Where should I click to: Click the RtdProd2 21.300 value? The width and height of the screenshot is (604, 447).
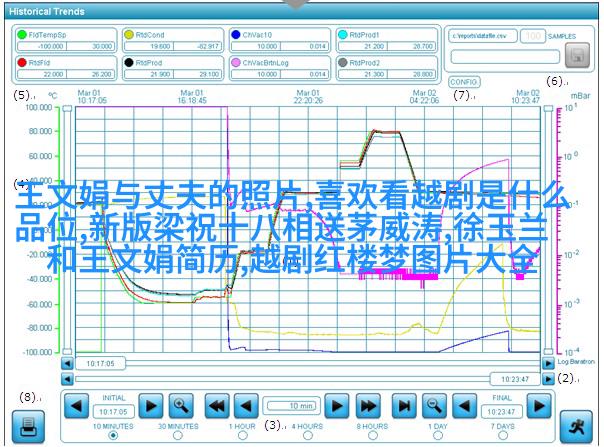tap(363, 74)
